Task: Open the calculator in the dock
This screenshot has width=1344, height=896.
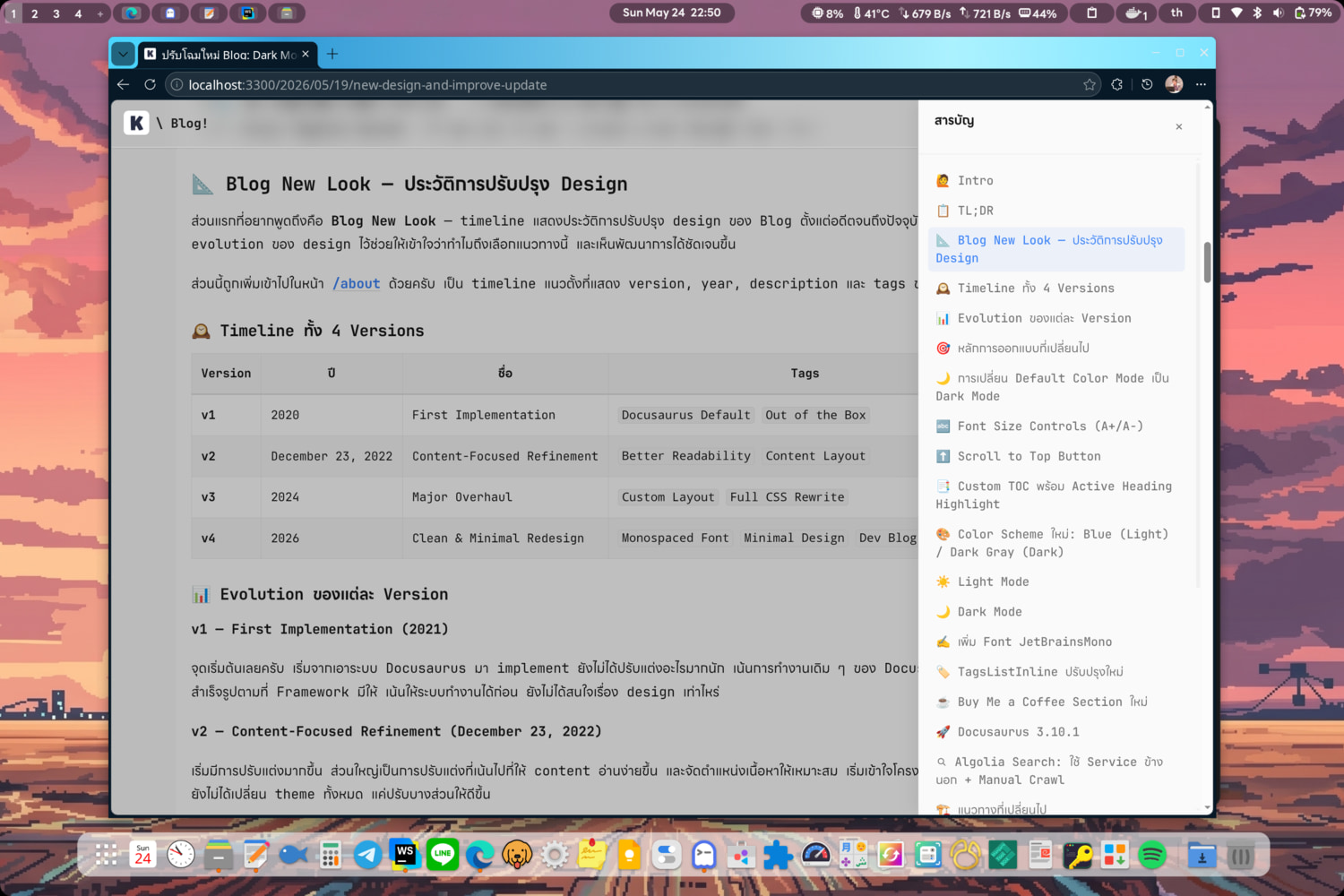Action: coord(331,855)
